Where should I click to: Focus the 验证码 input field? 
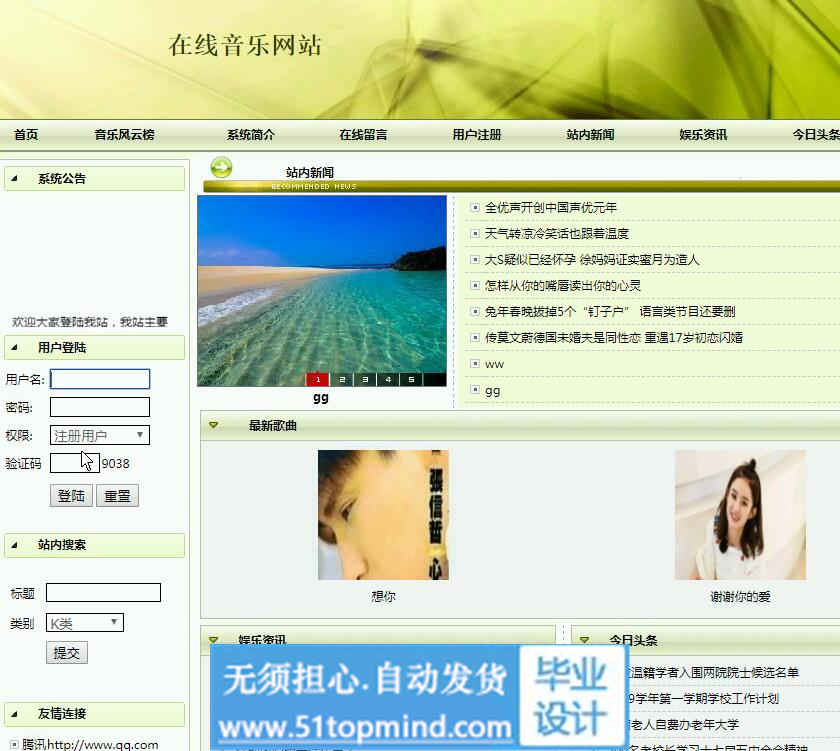74,463
